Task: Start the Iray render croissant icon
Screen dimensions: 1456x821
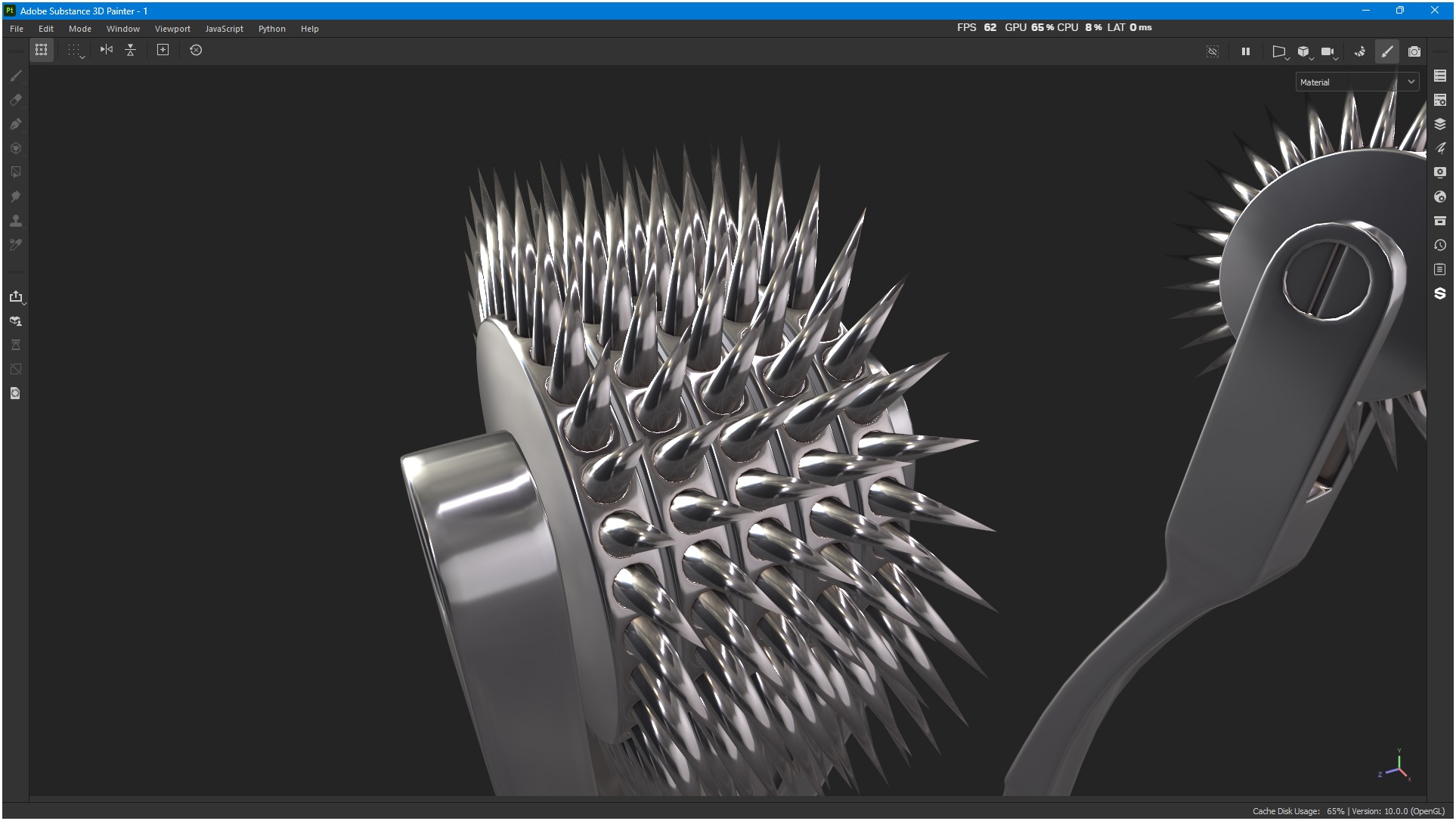Action: coord(1360,51)
